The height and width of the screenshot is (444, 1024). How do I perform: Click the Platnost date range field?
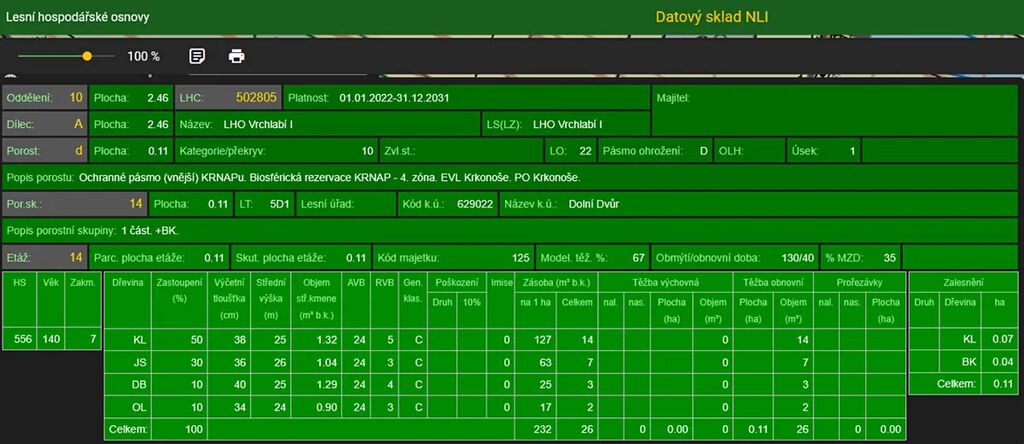coord(394,98)
